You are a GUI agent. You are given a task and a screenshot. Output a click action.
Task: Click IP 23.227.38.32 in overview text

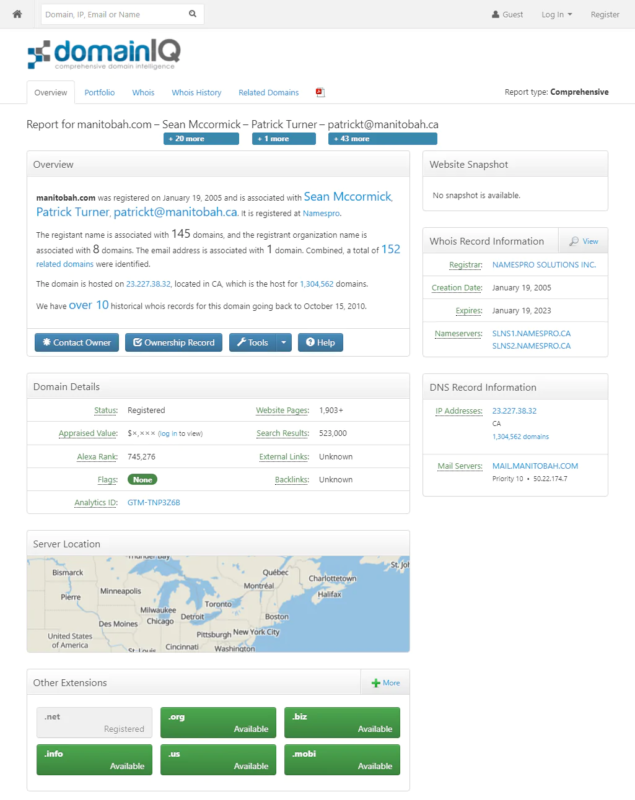pos(148,284)
